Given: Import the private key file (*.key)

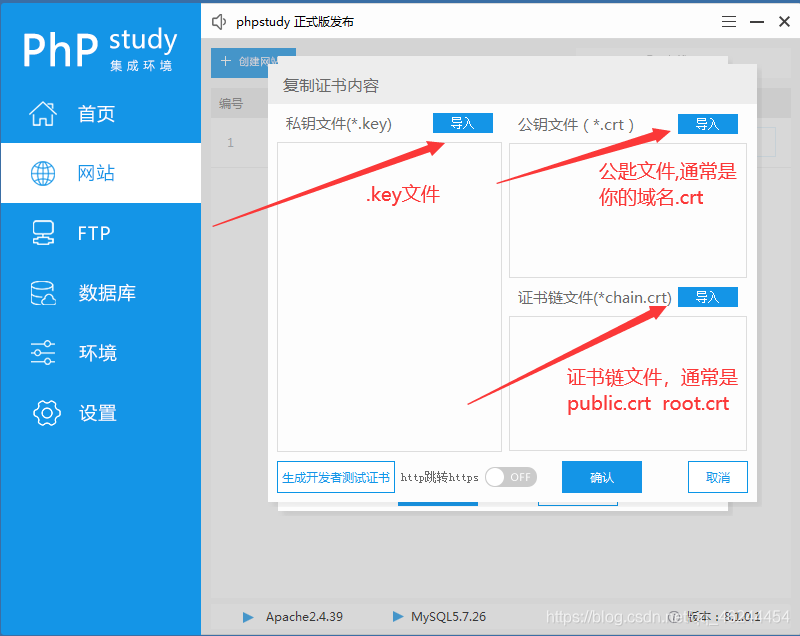Looking at the screenshot, I should coord(463,123).
